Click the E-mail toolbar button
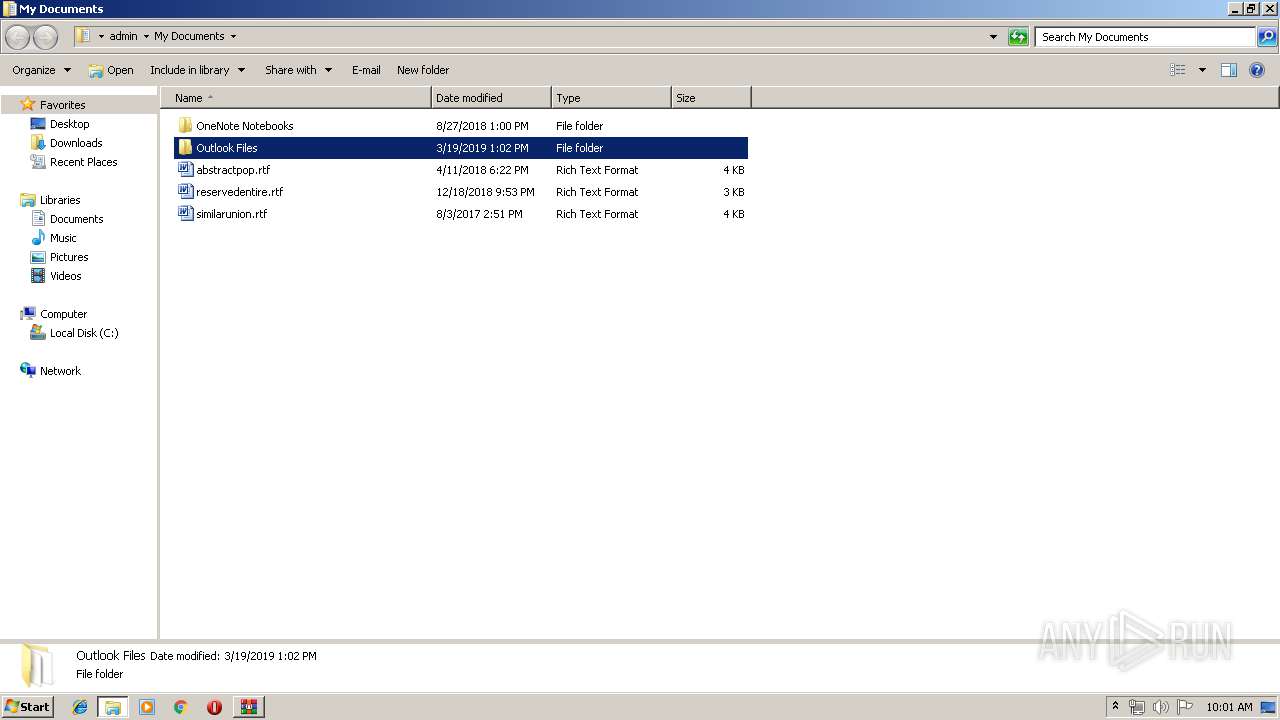The image size is (1280, 720). pyautogui.click(x=366, y=70)
